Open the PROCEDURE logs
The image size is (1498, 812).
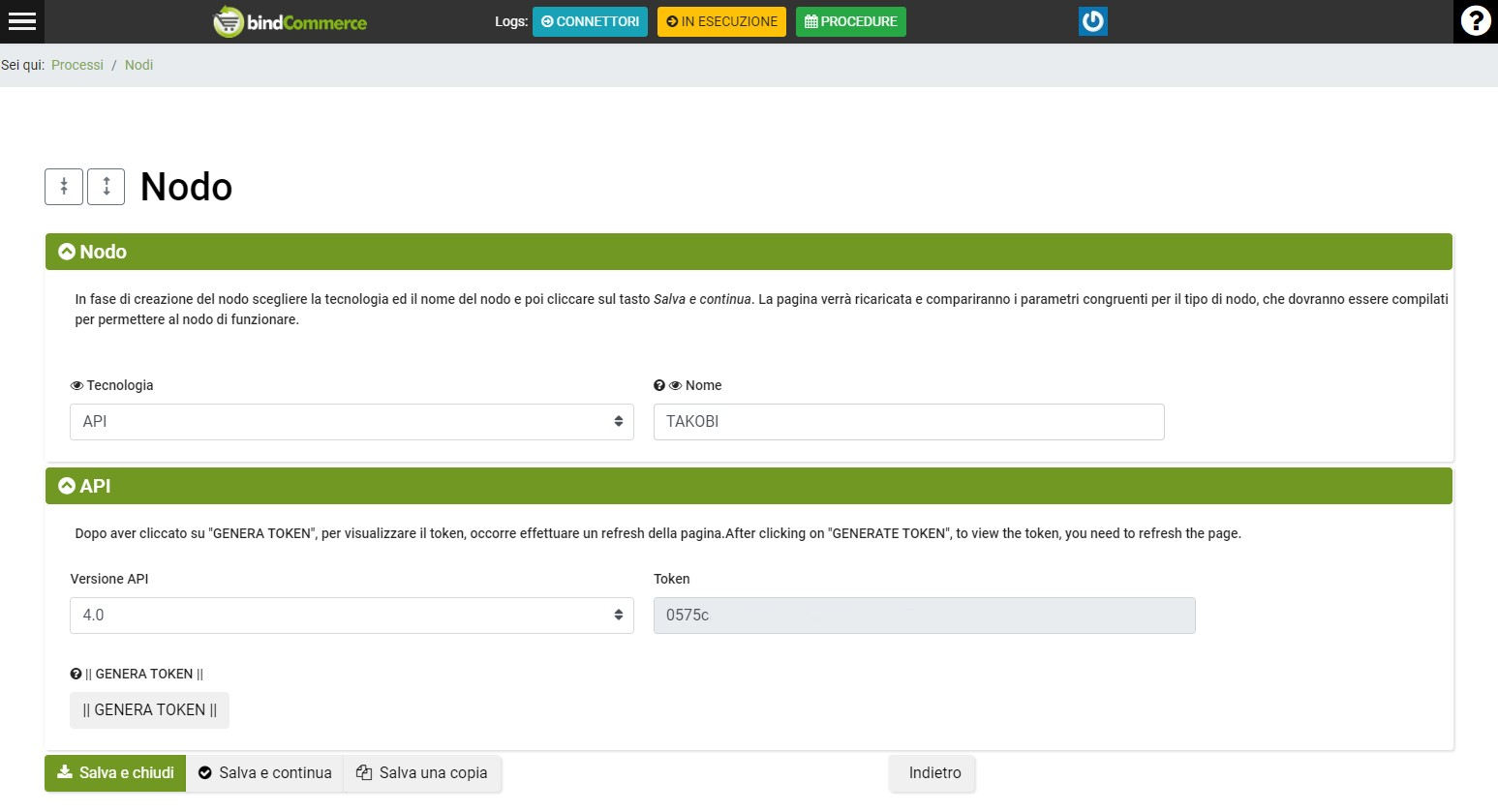pos(850,21)
